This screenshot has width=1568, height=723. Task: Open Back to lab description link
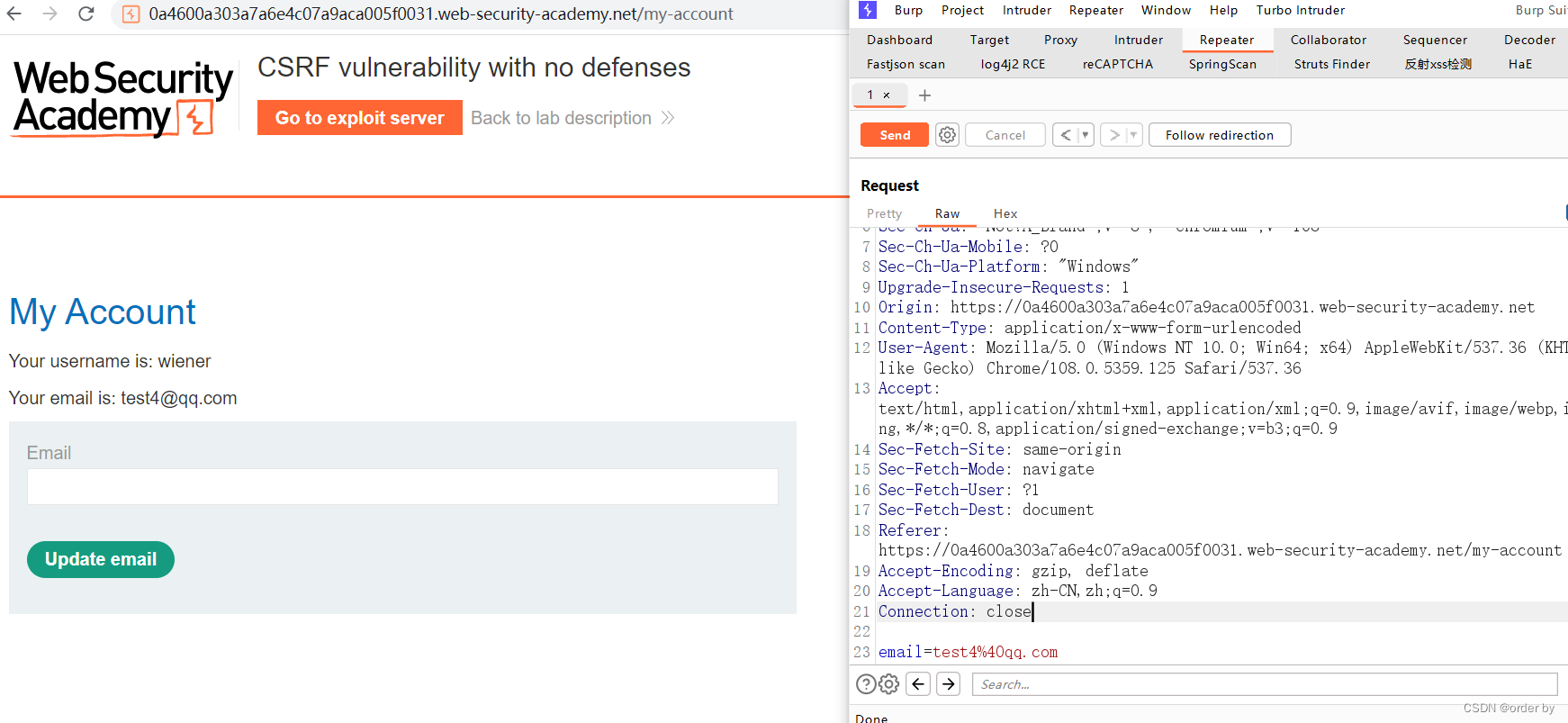[572, 118]
